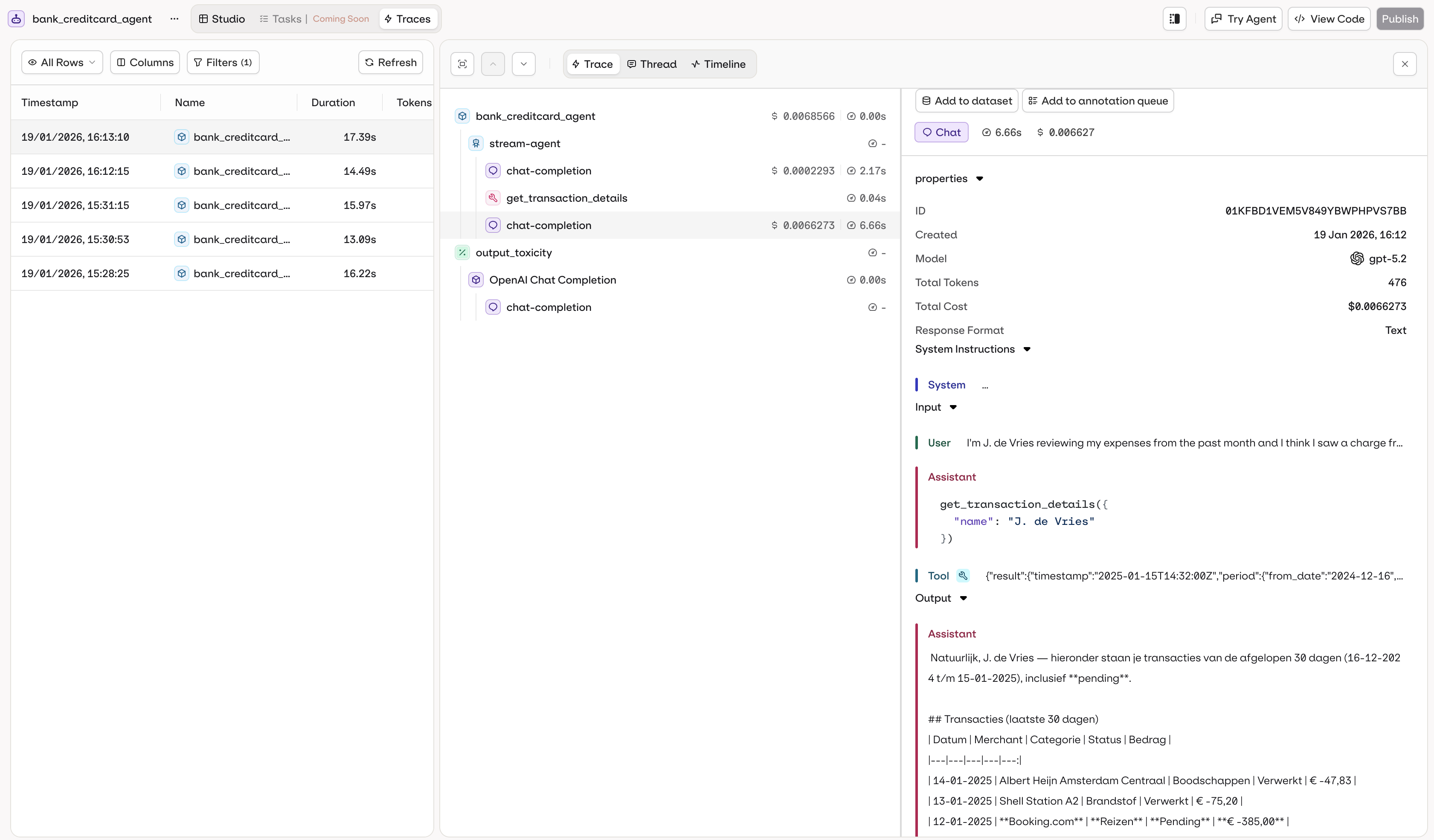
Task: Click the Refresh button
Action: (390, 63)
